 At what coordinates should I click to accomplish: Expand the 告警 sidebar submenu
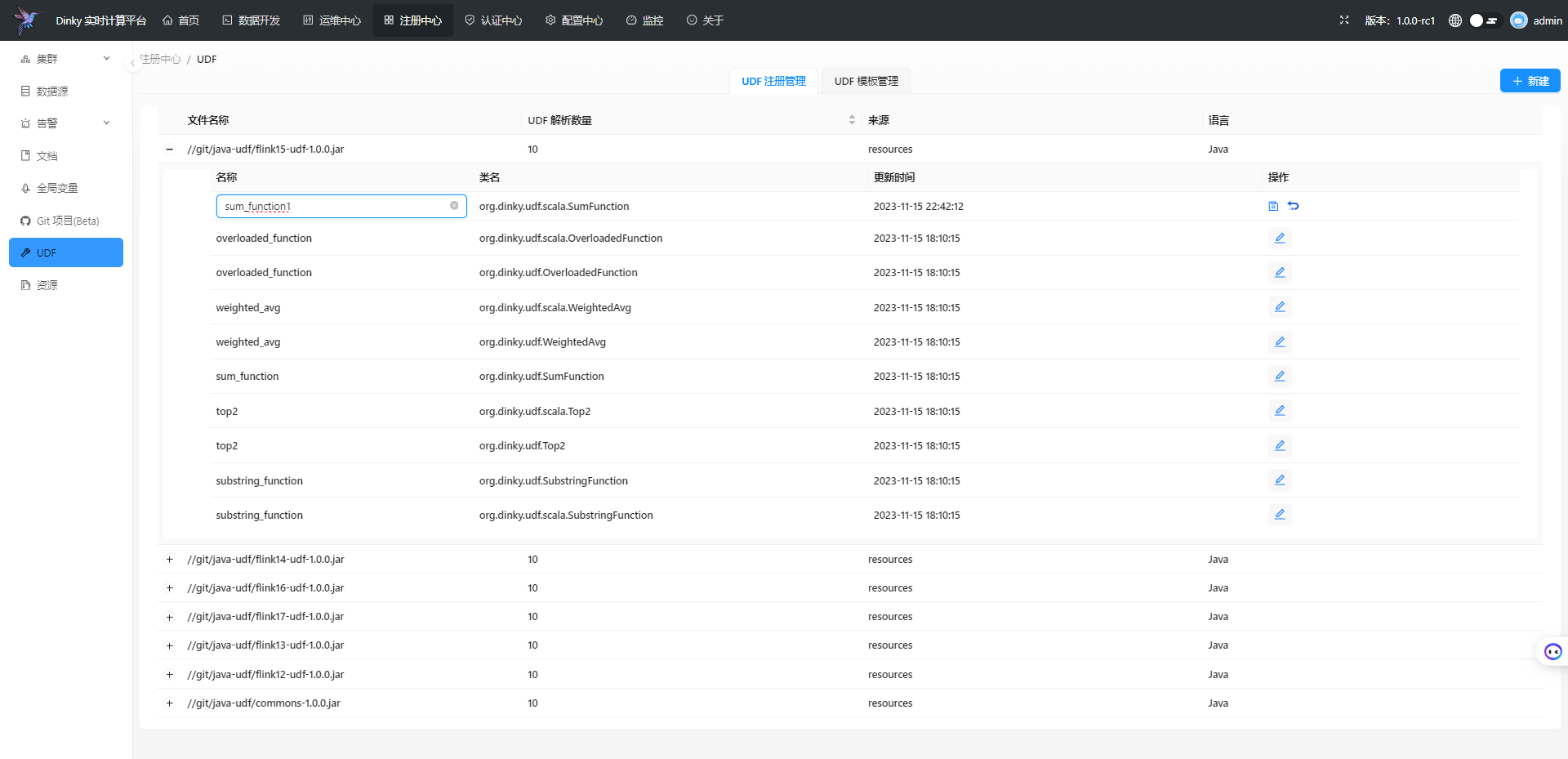pyautogui.click(x=66, y=123)
